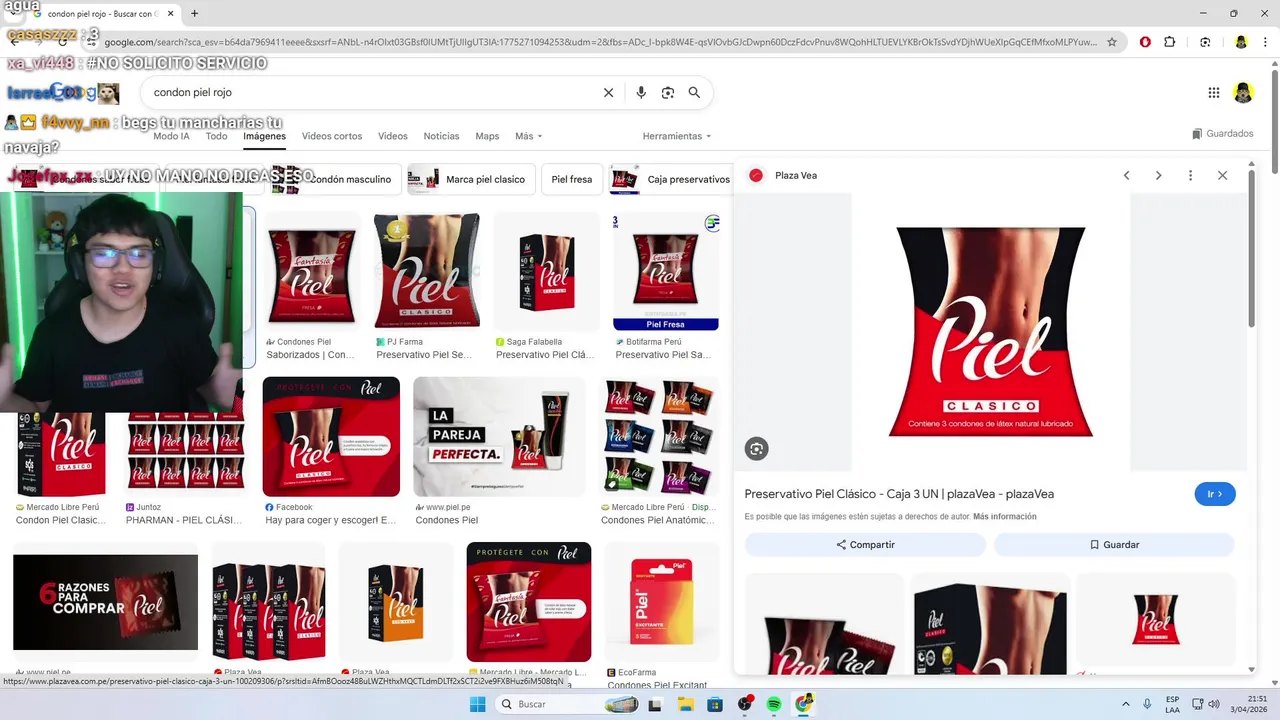Click the Compartir share button
The image size is (1280, 720).
tap(865, 545)
